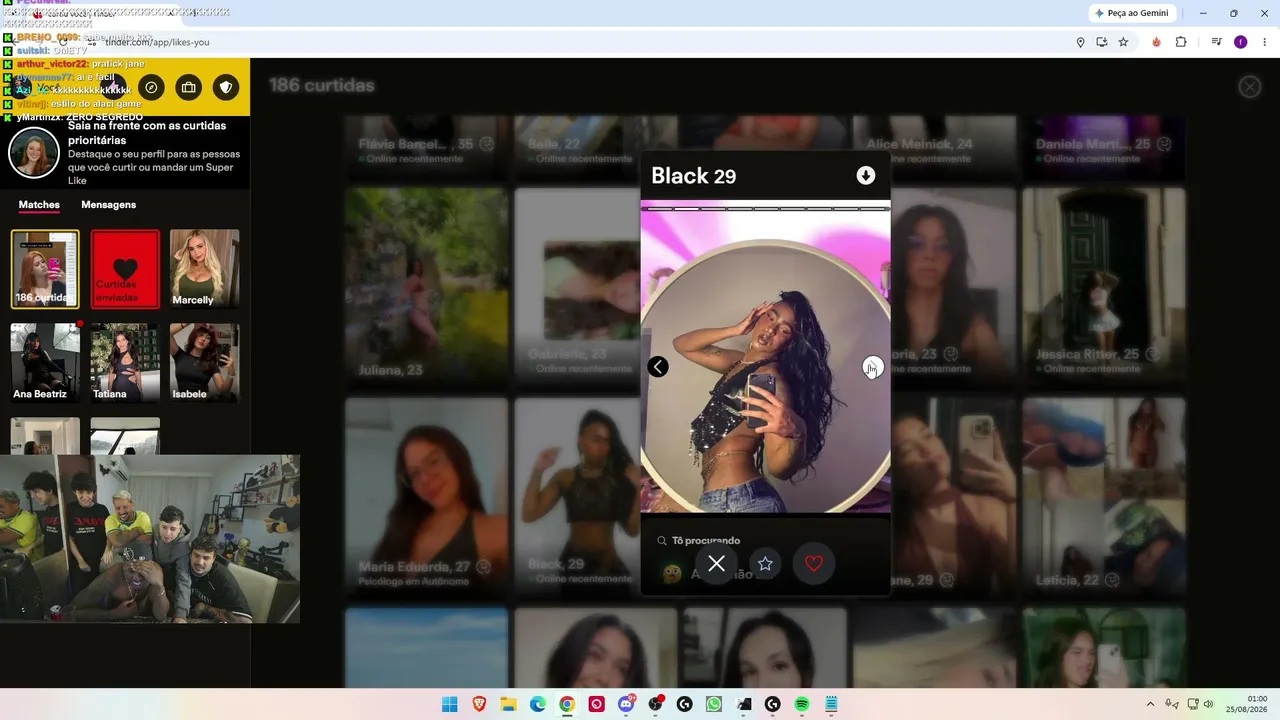Collapse Black's profile with the down arrow
Image resolution: width=1280 pixels, height=720 pixels.
click(866, 176)
